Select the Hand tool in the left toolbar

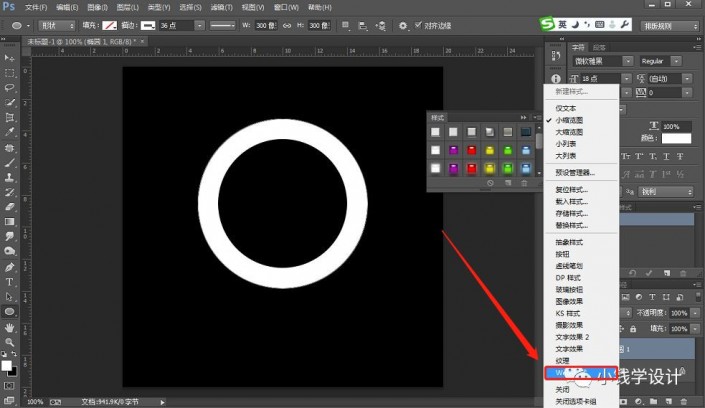click(x=9, y=327)
